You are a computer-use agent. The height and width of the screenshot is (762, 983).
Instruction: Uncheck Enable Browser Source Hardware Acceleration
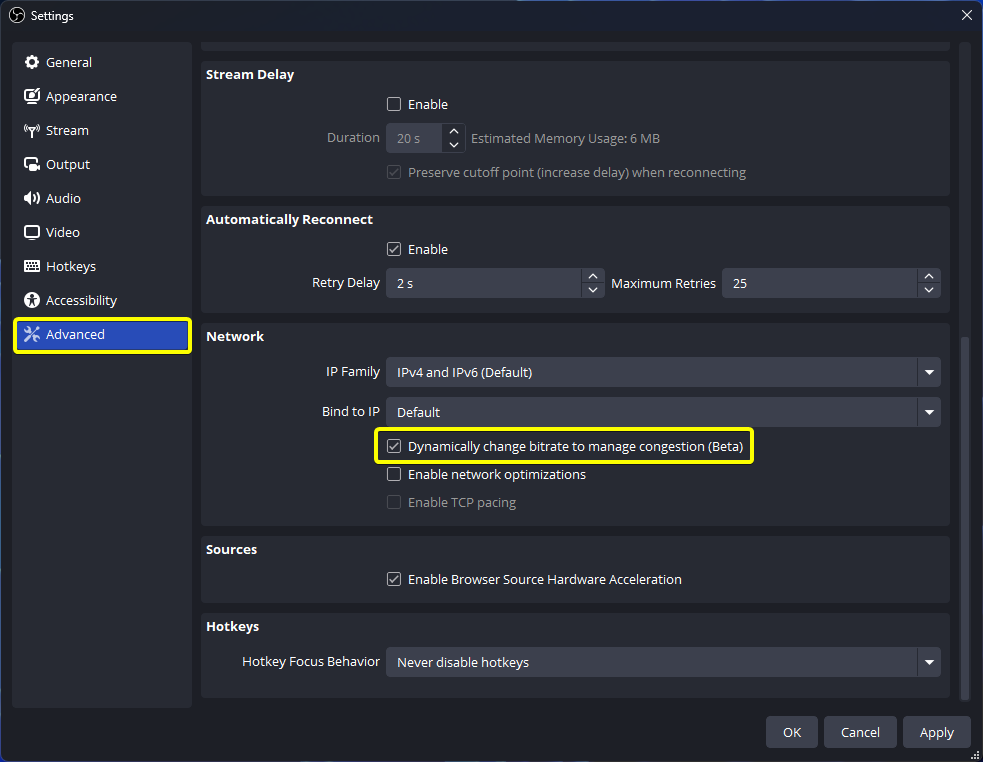point(394,579)
